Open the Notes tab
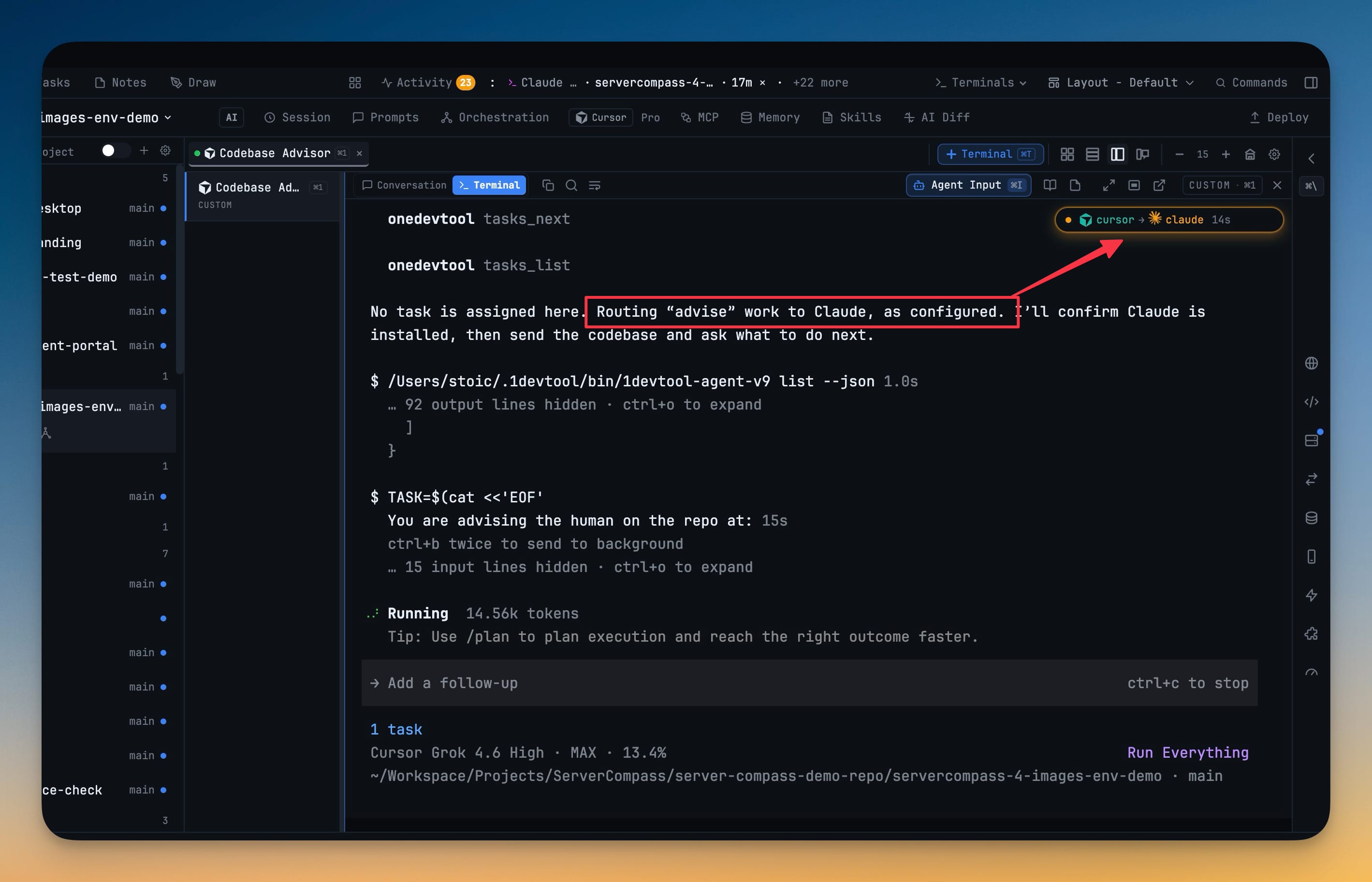The width and height of the screenshot is (1372, 882). pyautogui.click(x=121, y=83)
